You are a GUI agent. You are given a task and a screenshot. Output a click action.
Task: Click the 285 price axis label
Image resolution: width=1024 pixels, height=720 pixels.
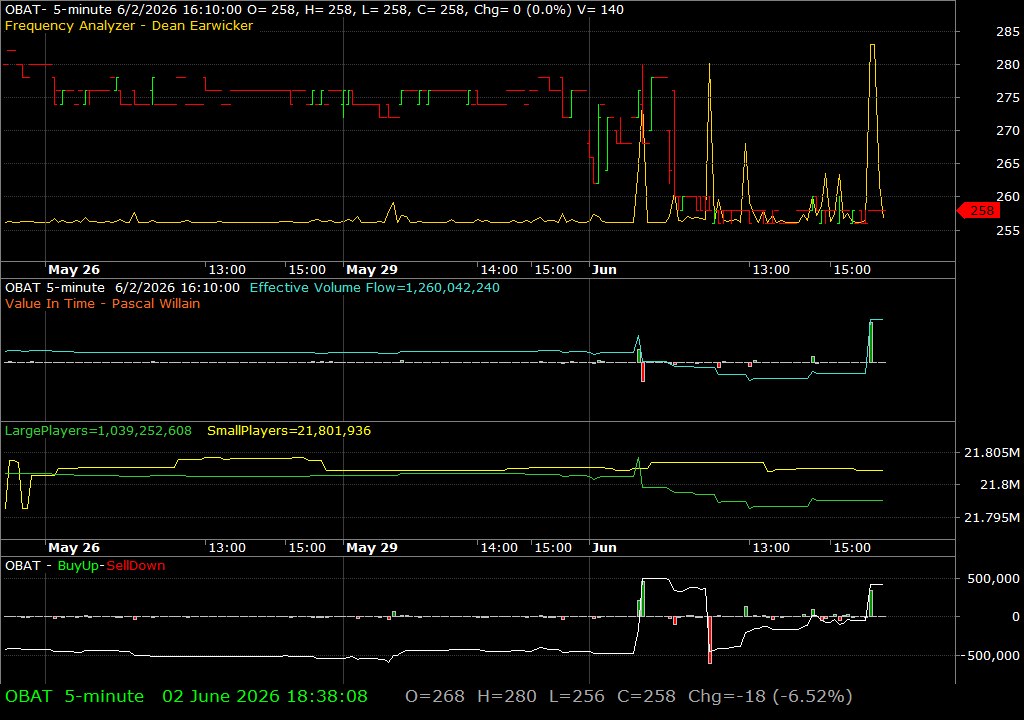(x=1008, y=31)
